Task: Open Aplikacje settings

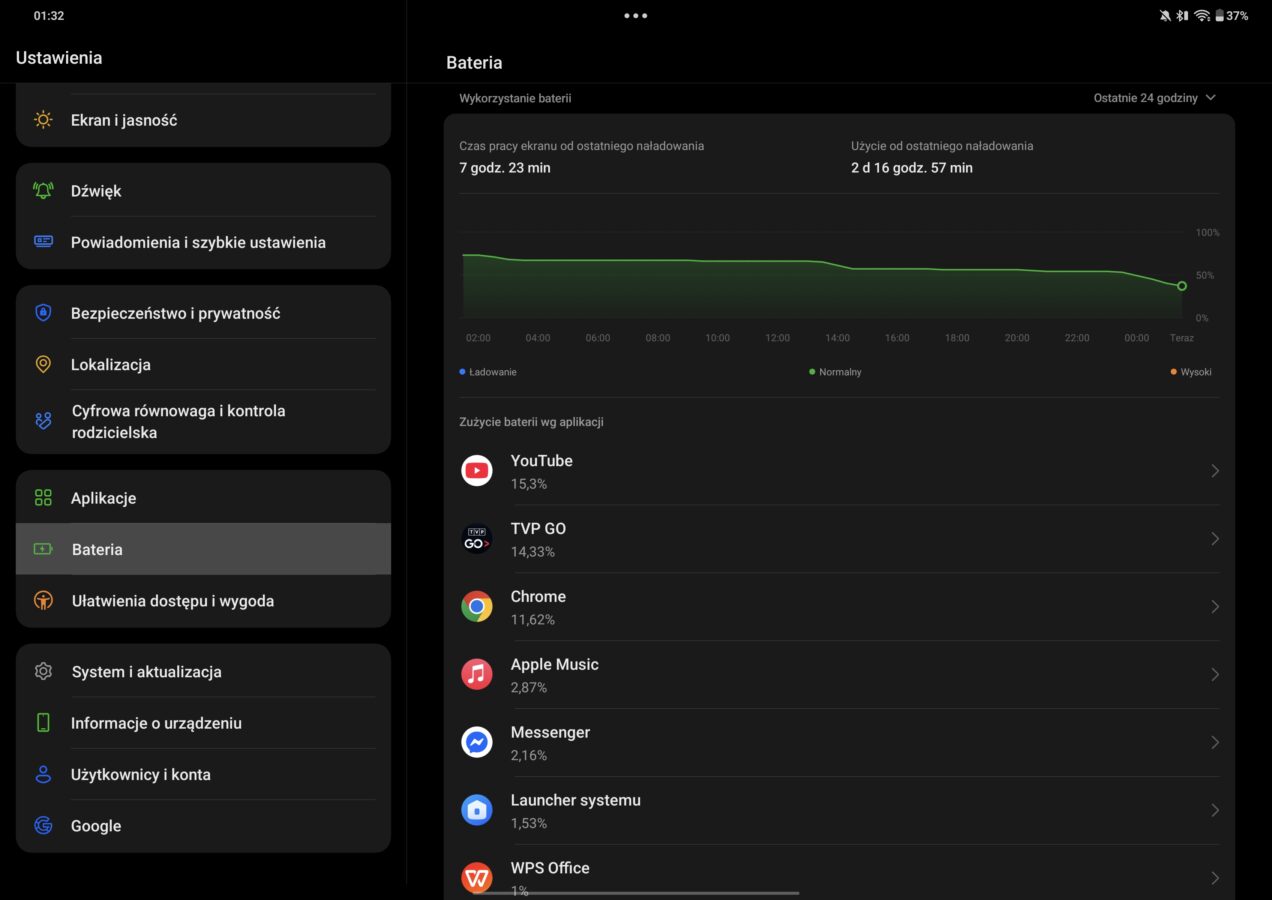Action: tap(203, 498)
